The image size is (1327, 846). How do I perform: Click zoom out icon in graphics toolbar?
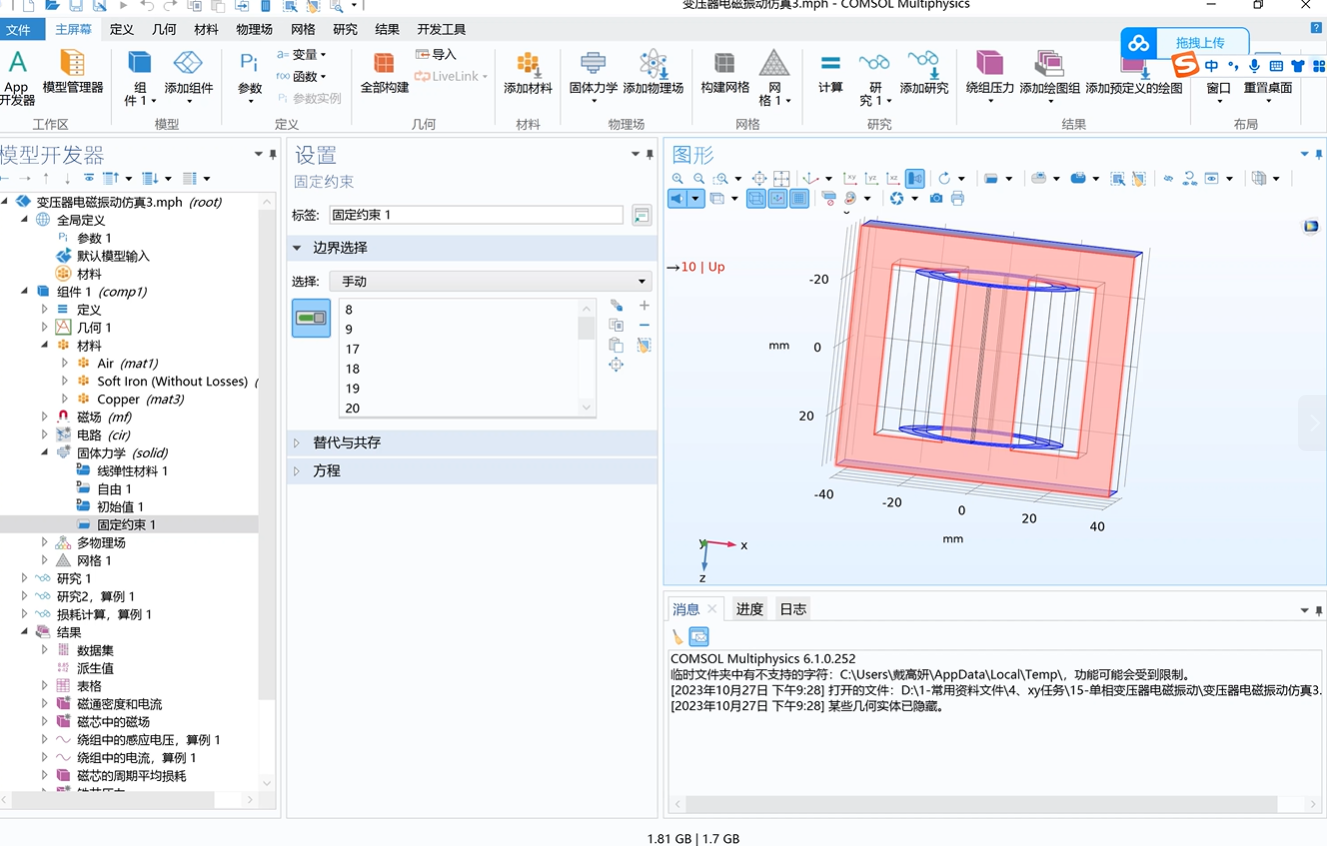click(699, 179)
